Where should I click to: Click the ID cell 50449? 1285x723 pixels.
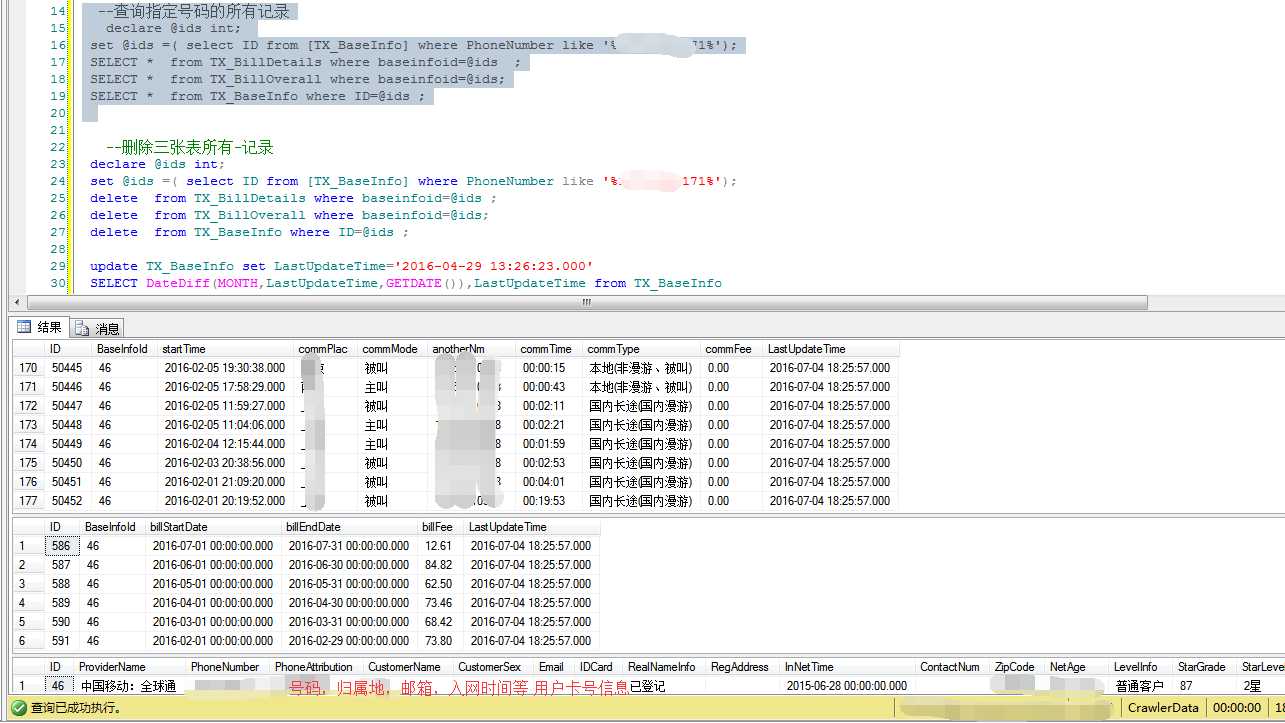[x=69, y=444]
